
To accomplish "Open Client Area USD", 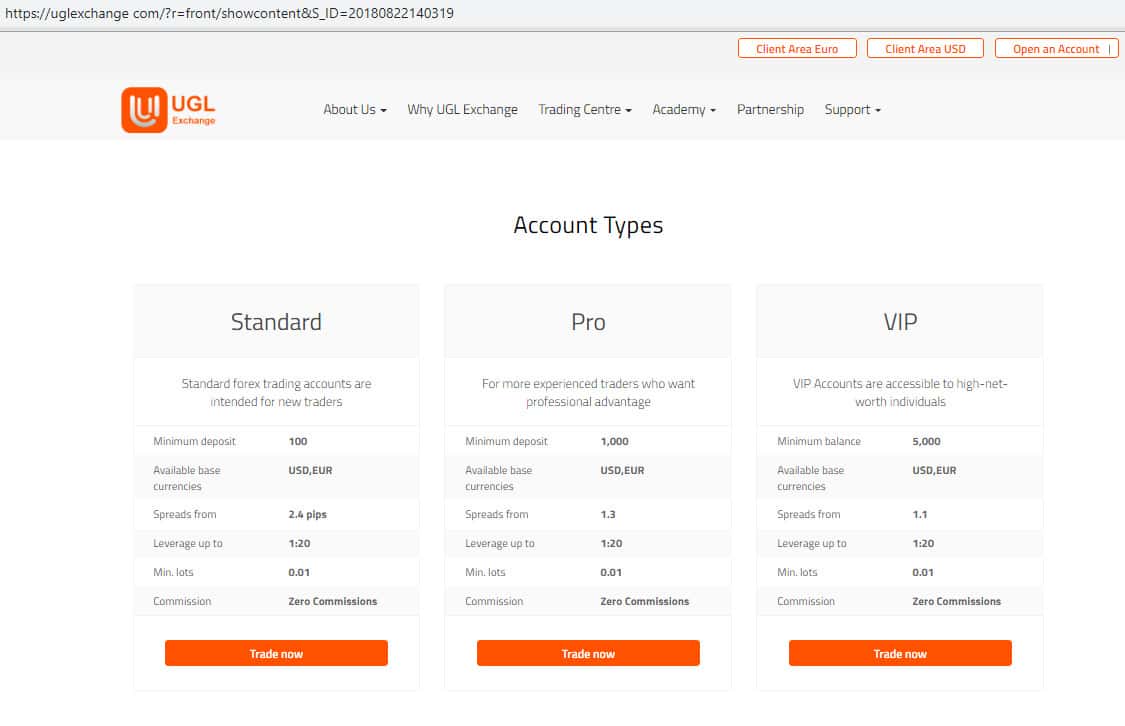I will coord(925,49).
